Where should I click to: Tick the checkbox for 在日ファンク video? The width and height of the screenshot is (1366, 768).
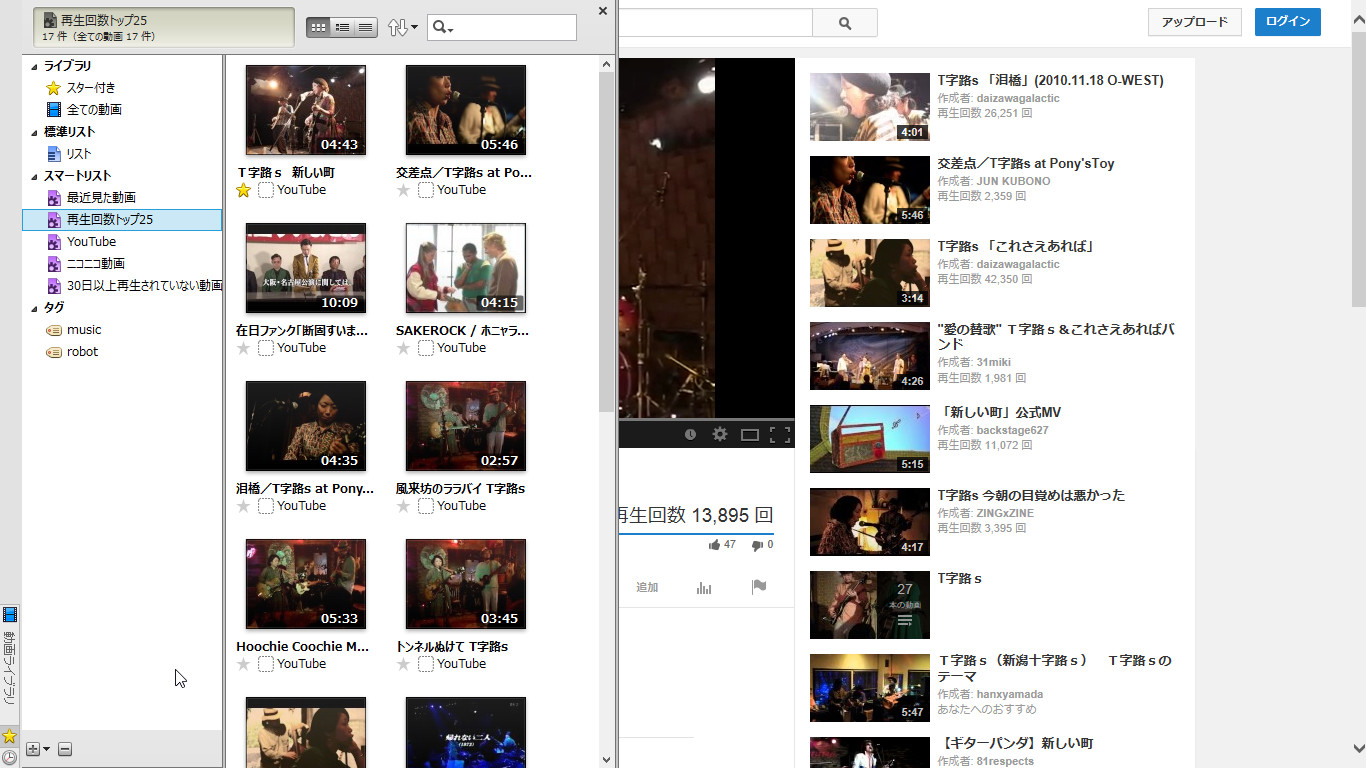(x=266, y=348)
